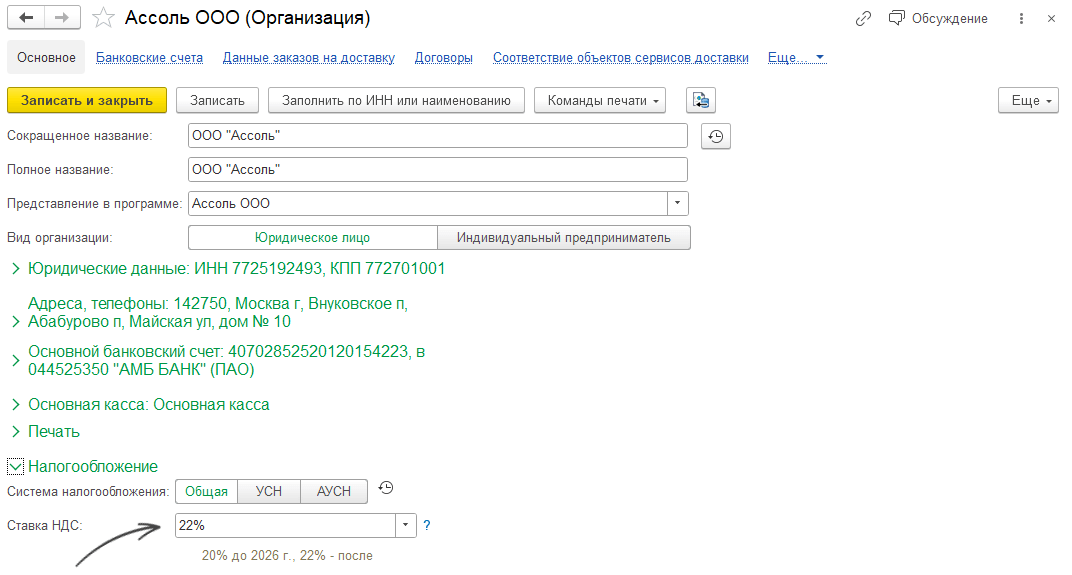The width and height of the screenshot is (1072, 575).
Task: Add organization to favorites star
Action: tap(102, 18)
